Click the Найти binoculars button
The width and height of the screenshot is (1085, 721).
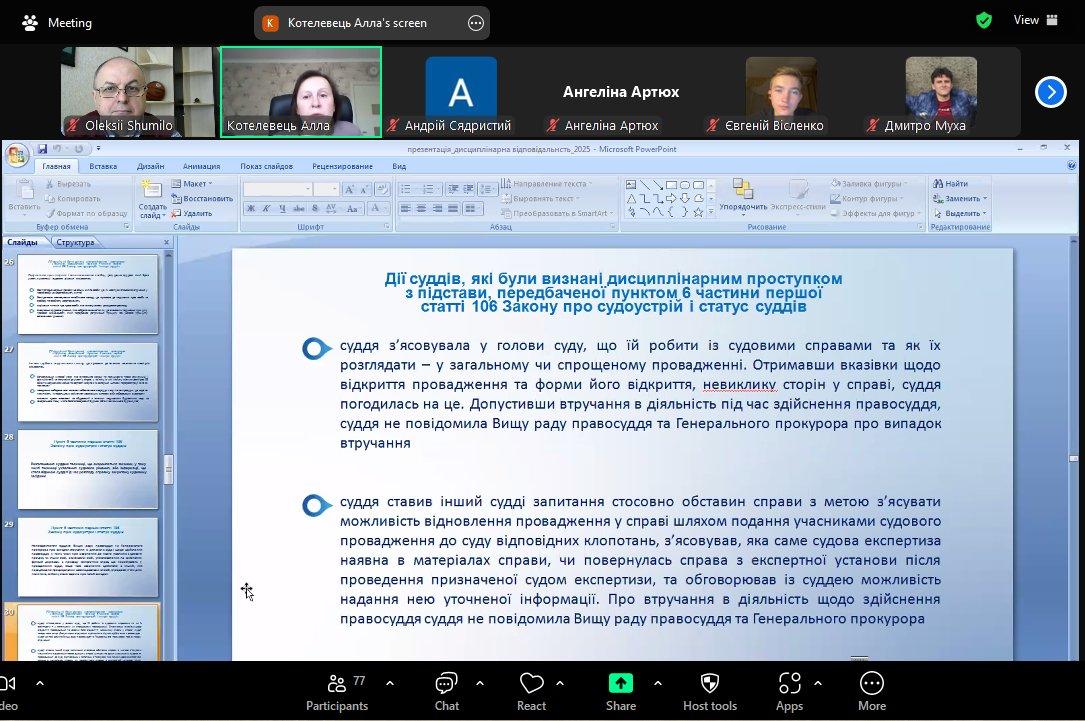point(950,183)
